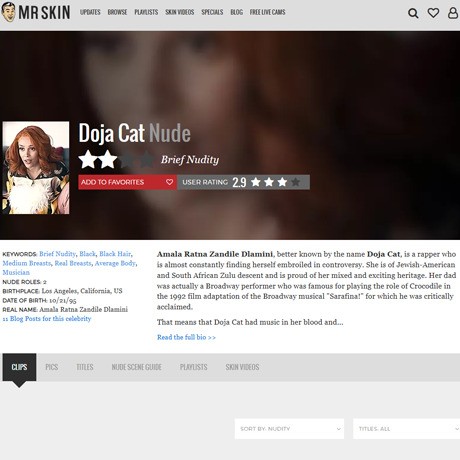
Task: Open the Playlists tab below bio
Action: tap(193, 367)
